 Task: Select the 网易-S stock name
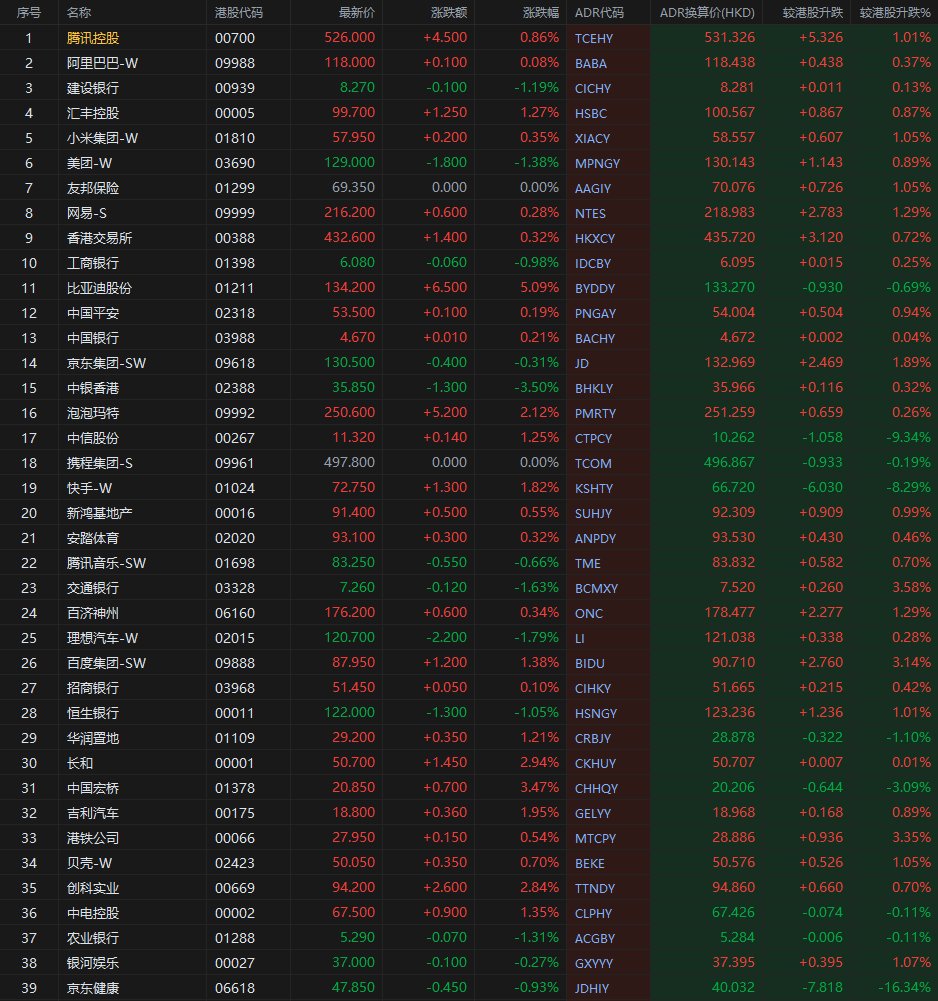86,213
